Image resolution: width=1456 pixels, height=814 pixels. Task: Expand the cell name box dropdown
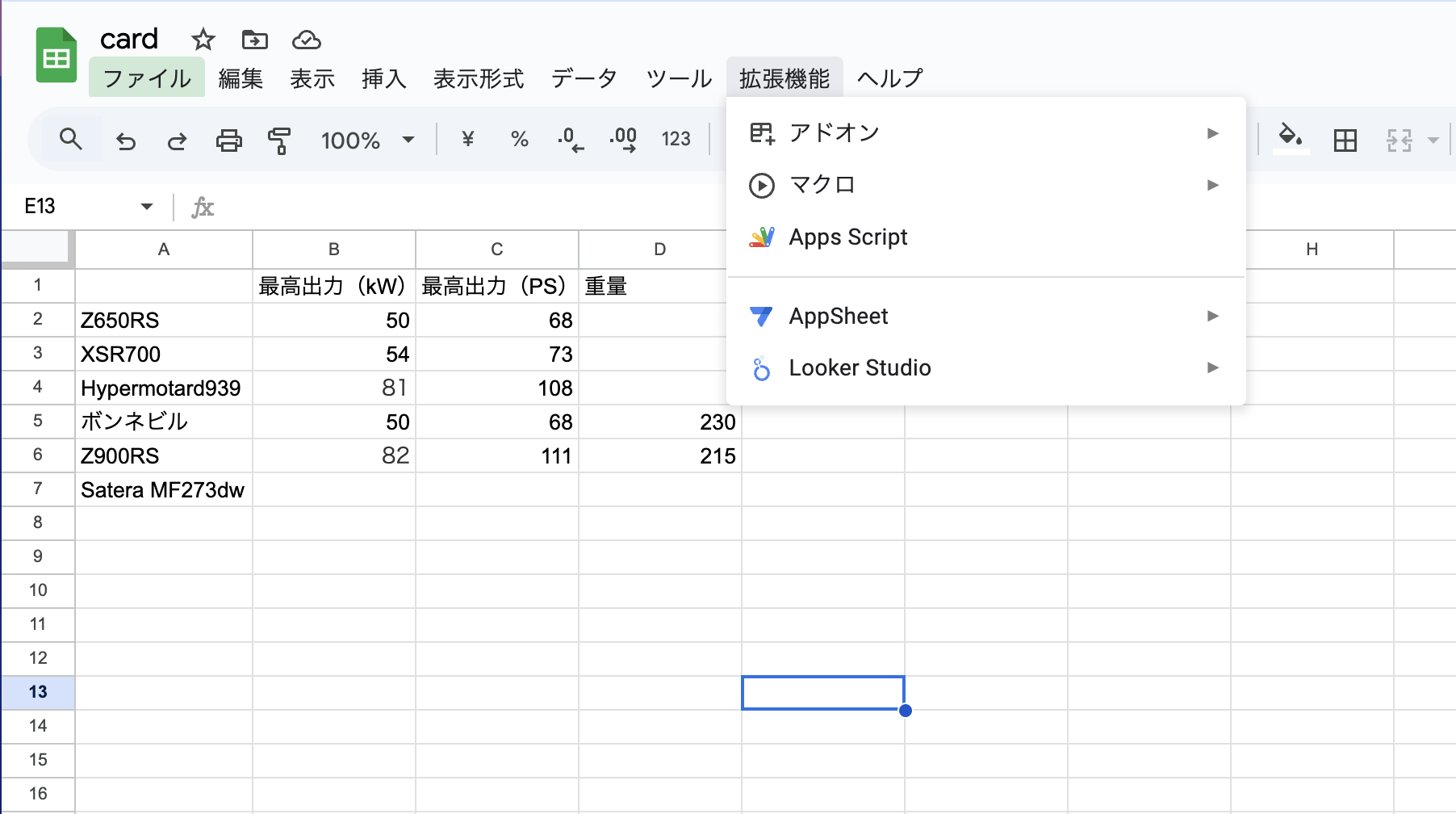pos(146,207)
